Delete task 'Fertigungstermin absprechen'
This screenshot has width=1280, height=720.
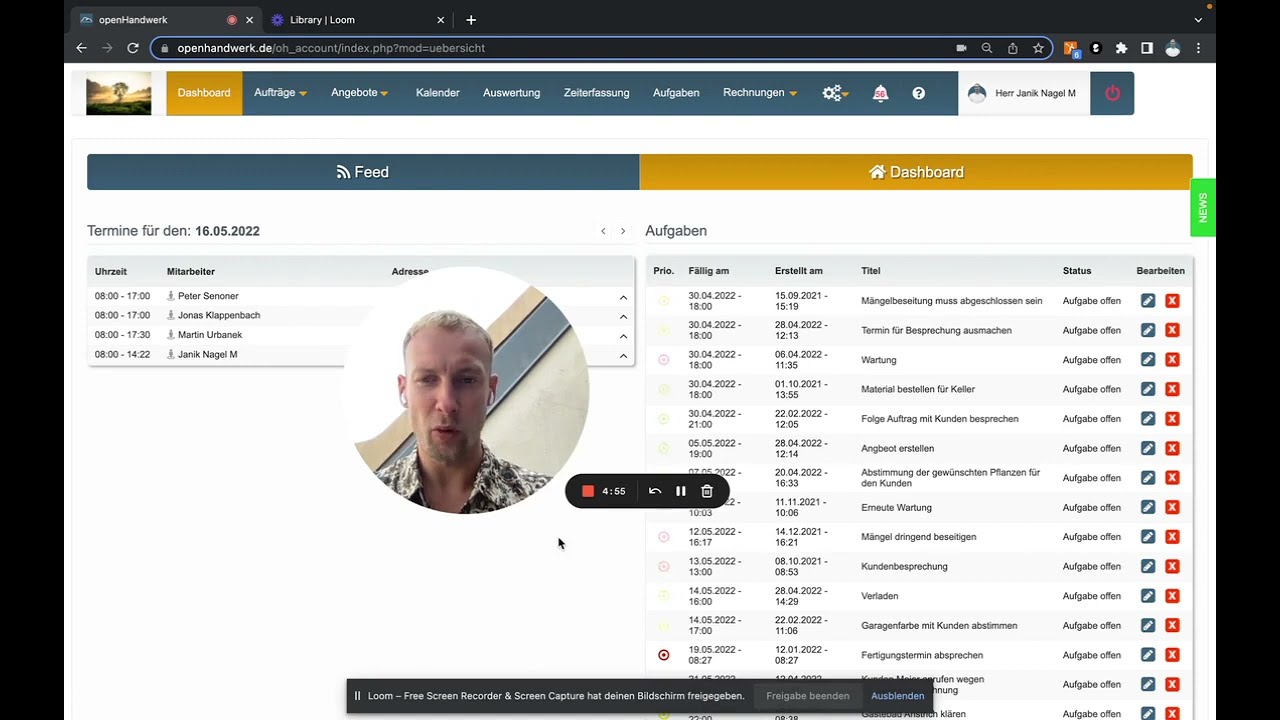[x=1172, y=655]
